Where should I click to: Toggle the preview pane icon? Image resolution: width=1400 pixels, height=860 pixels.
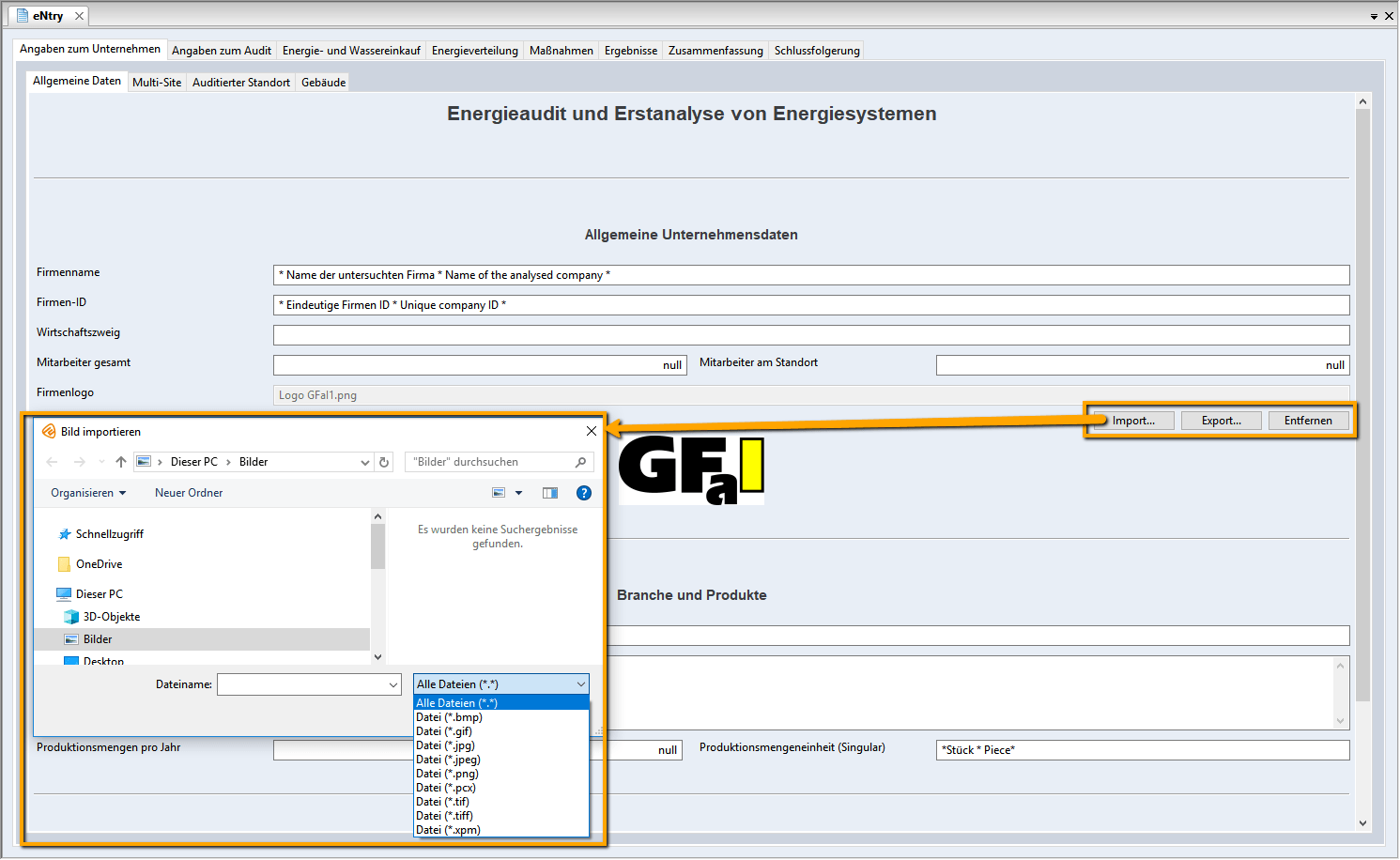click(550, 493)
